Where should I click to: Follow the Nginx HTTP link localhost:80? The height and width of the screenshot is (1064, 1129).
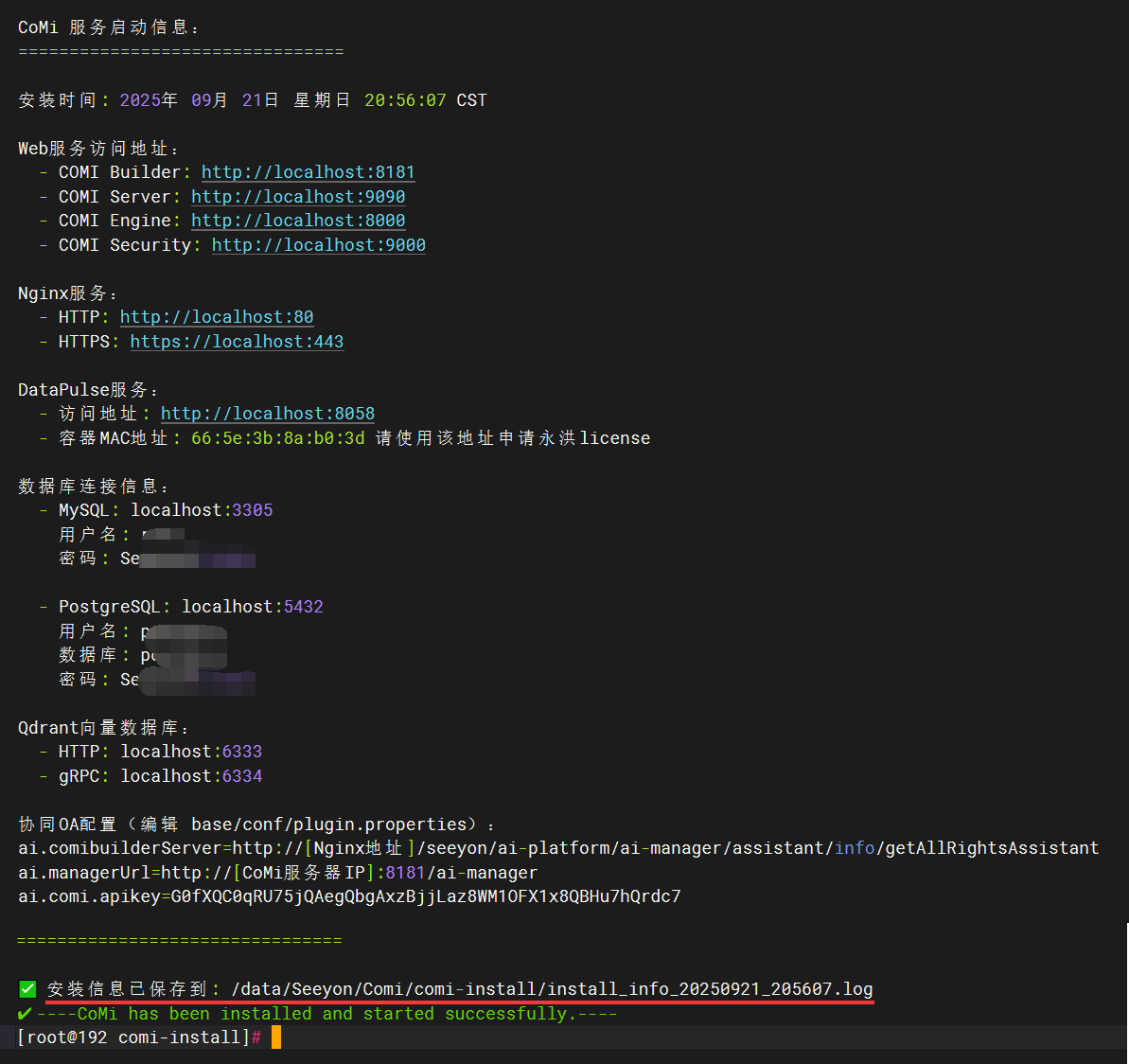tap(217, 317)
